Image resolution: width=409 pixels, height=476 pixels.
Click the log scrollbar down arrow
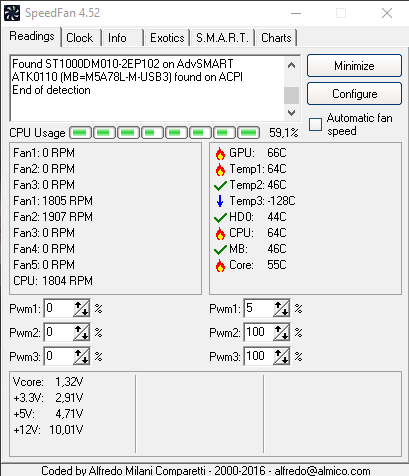tap(291, 113)
